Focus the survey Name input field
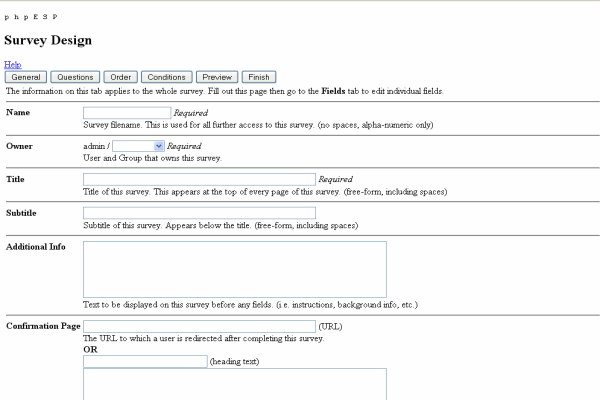 127,113
